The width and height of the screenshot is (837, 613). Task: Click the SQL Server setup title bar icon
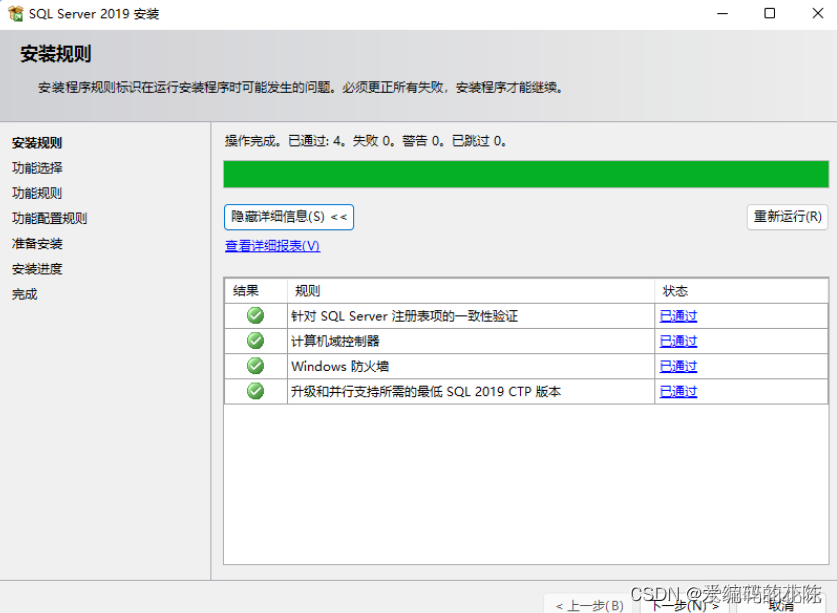[x=15, y=13]
